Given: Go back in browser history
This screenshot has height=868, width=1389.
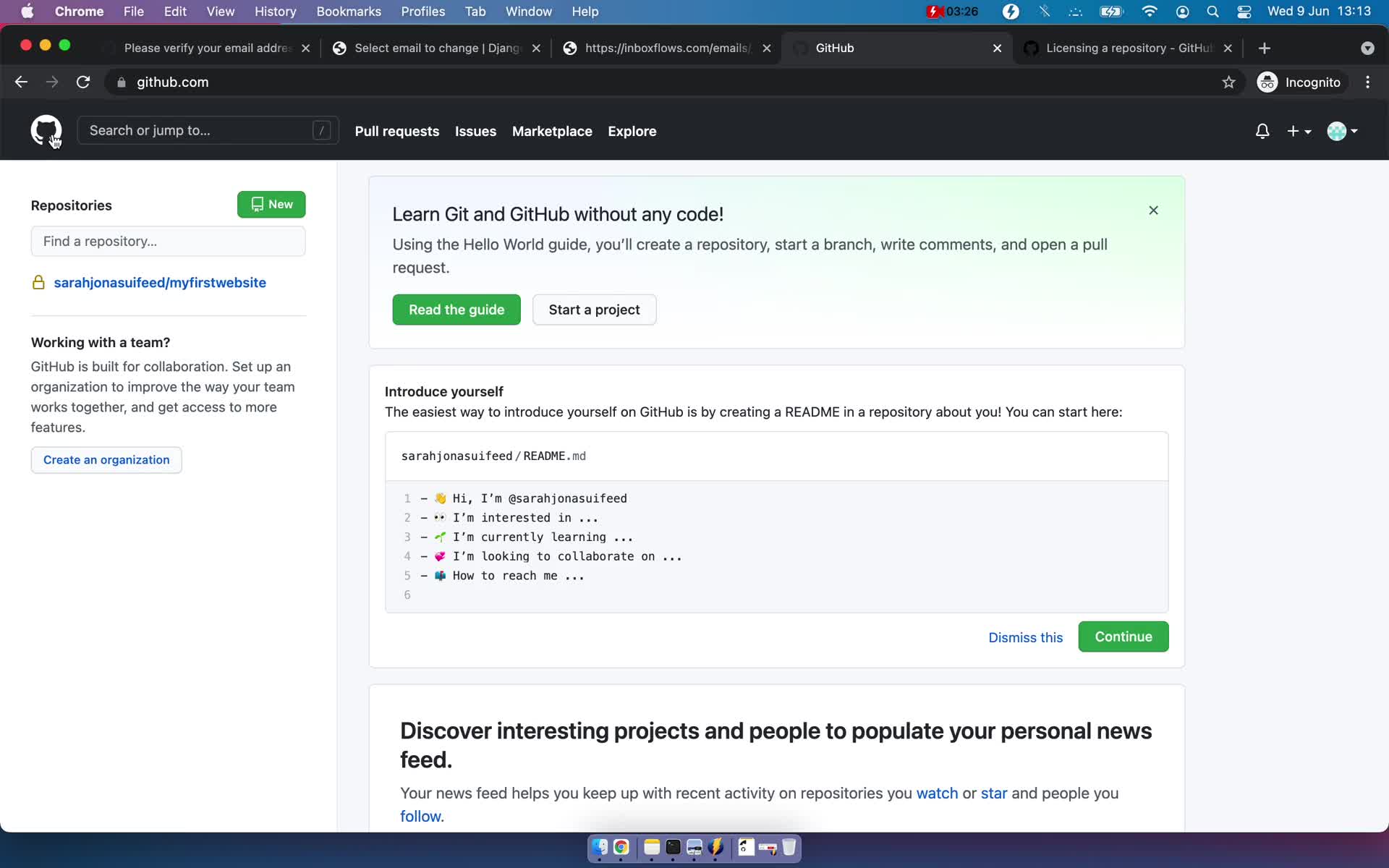Looking at the screenshot, I should 21,82.
